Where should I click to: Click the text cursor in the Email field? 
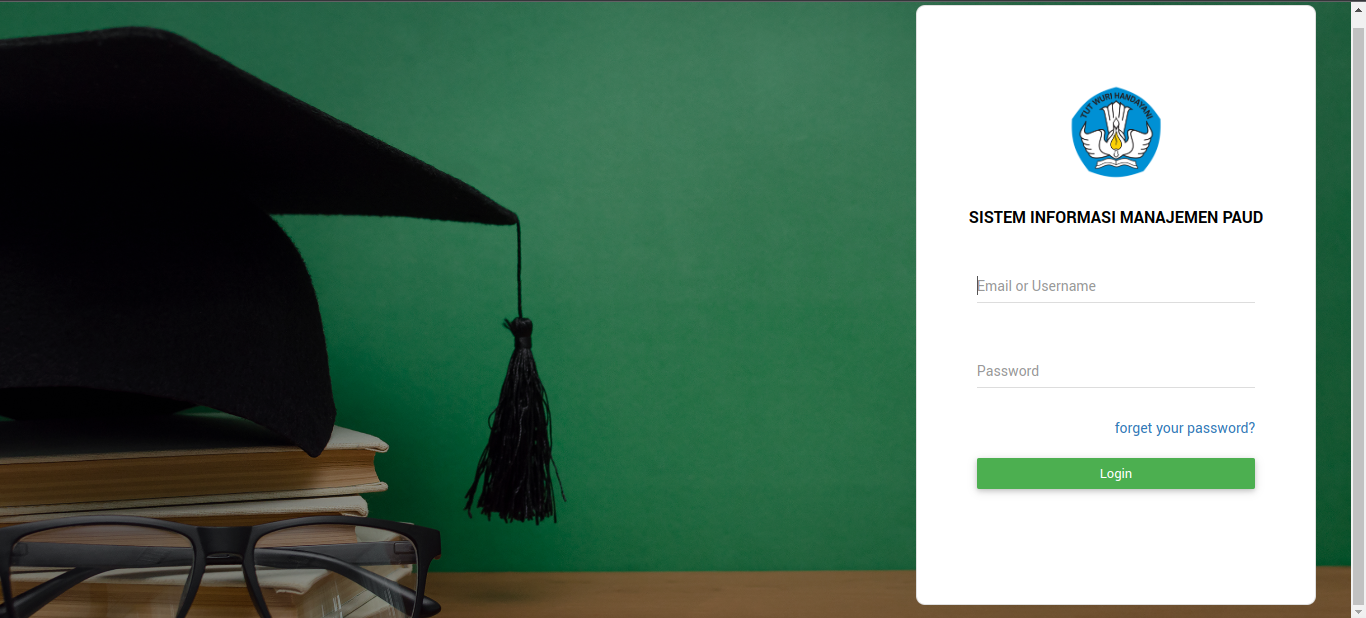978,285
